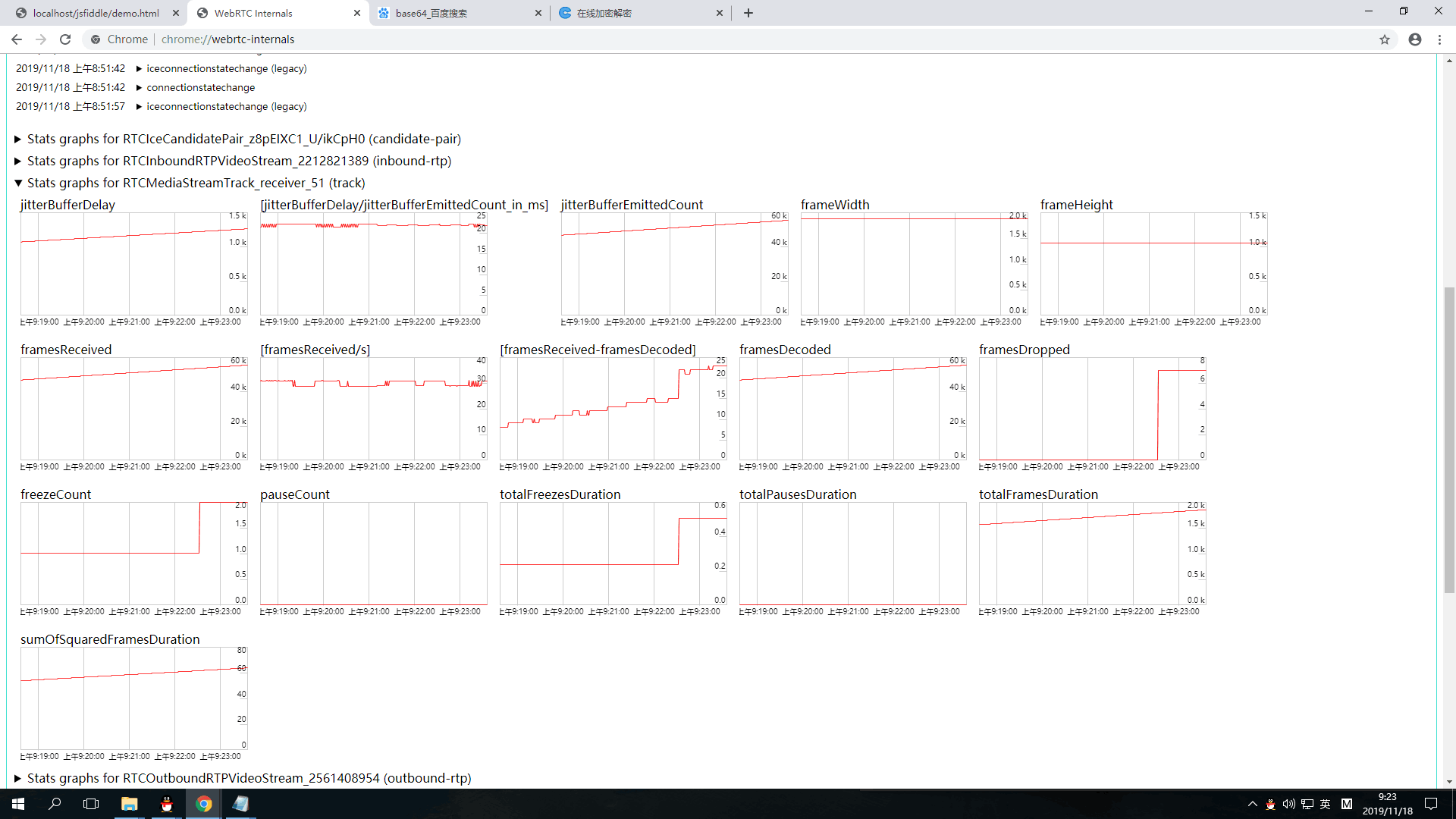This screenshot has height=819, width=1456.
Task: Launch File Explorer from the taskbar
Action: [129, 803]
